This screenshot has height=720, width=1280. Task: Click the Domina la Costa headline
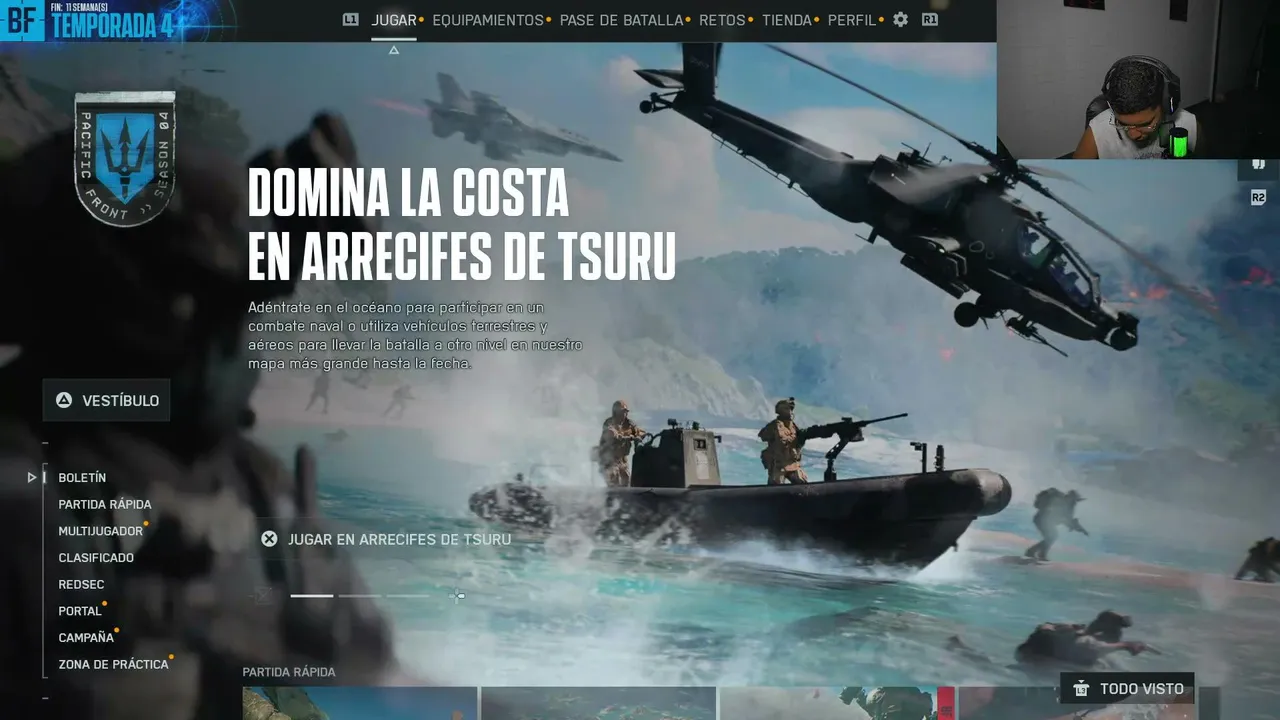click(461, 224)
